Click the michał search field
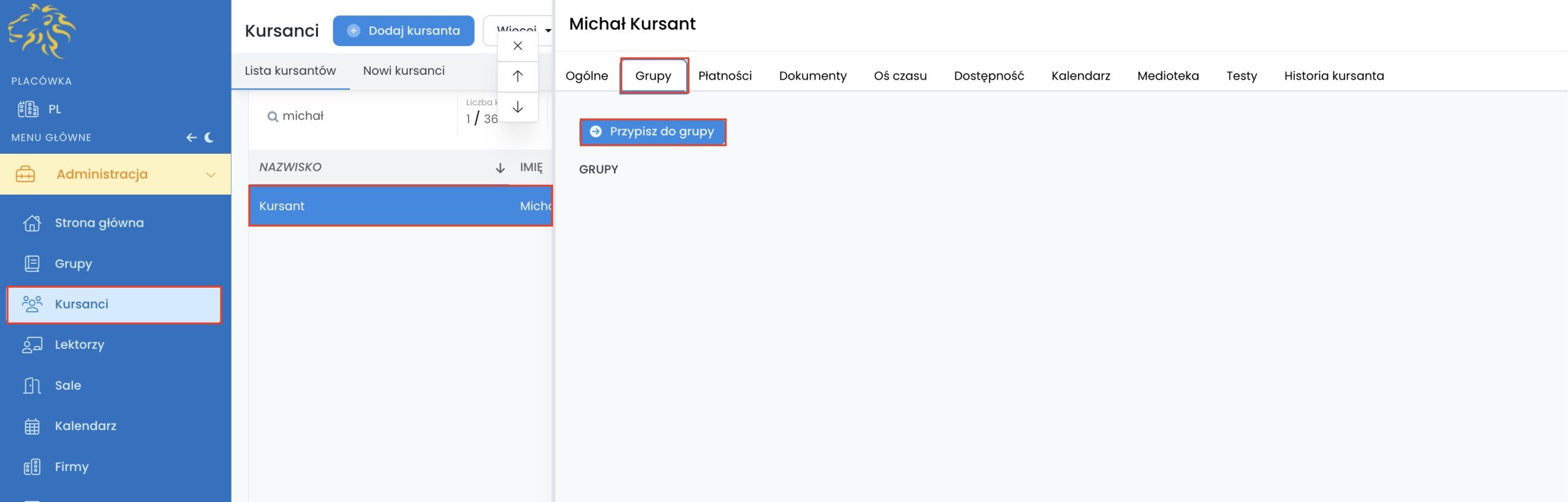1568x502 pixels. tap(361, 116)
